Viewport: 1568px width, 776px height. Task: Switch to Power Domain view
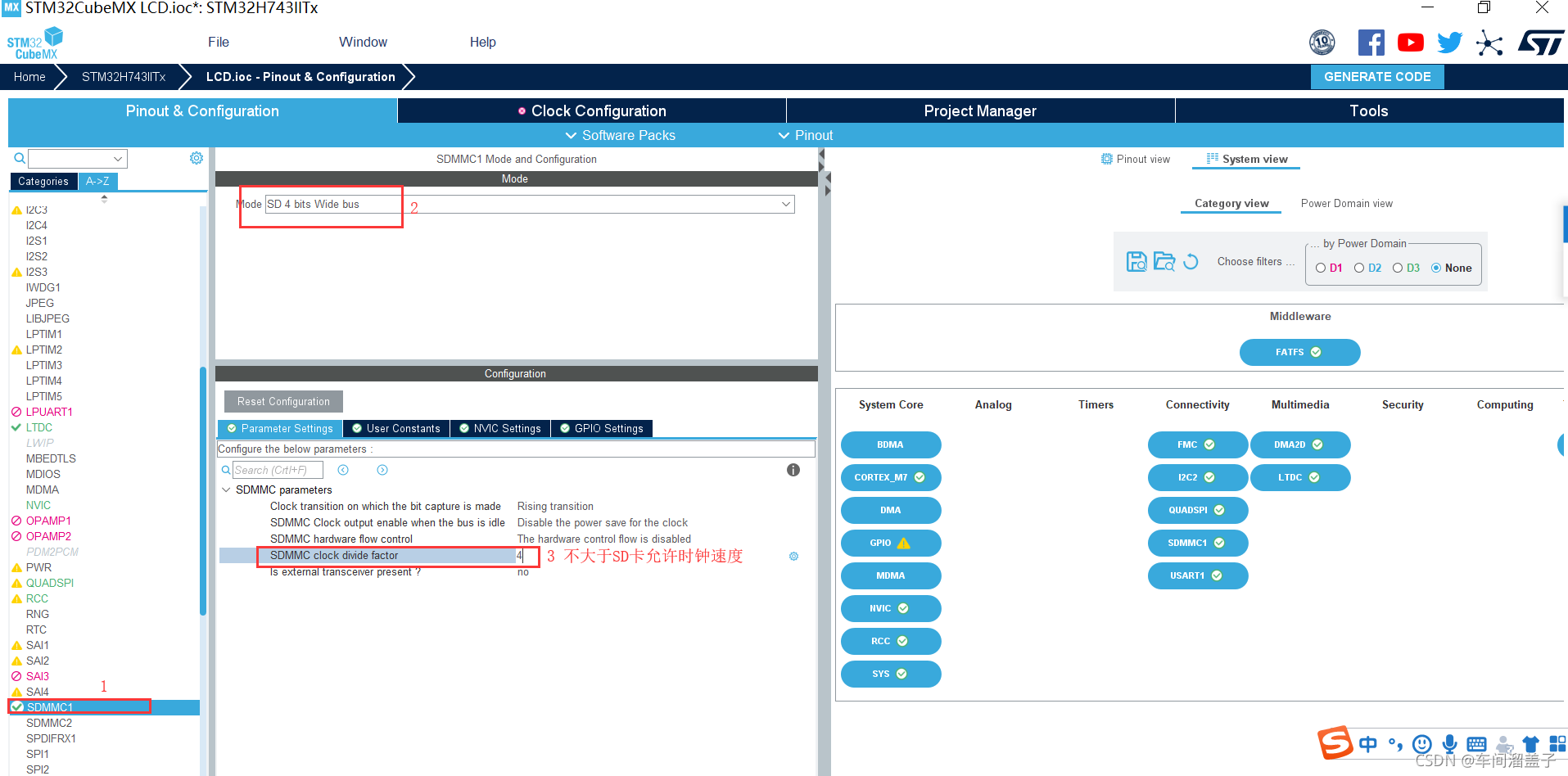tap(1346, 203)
